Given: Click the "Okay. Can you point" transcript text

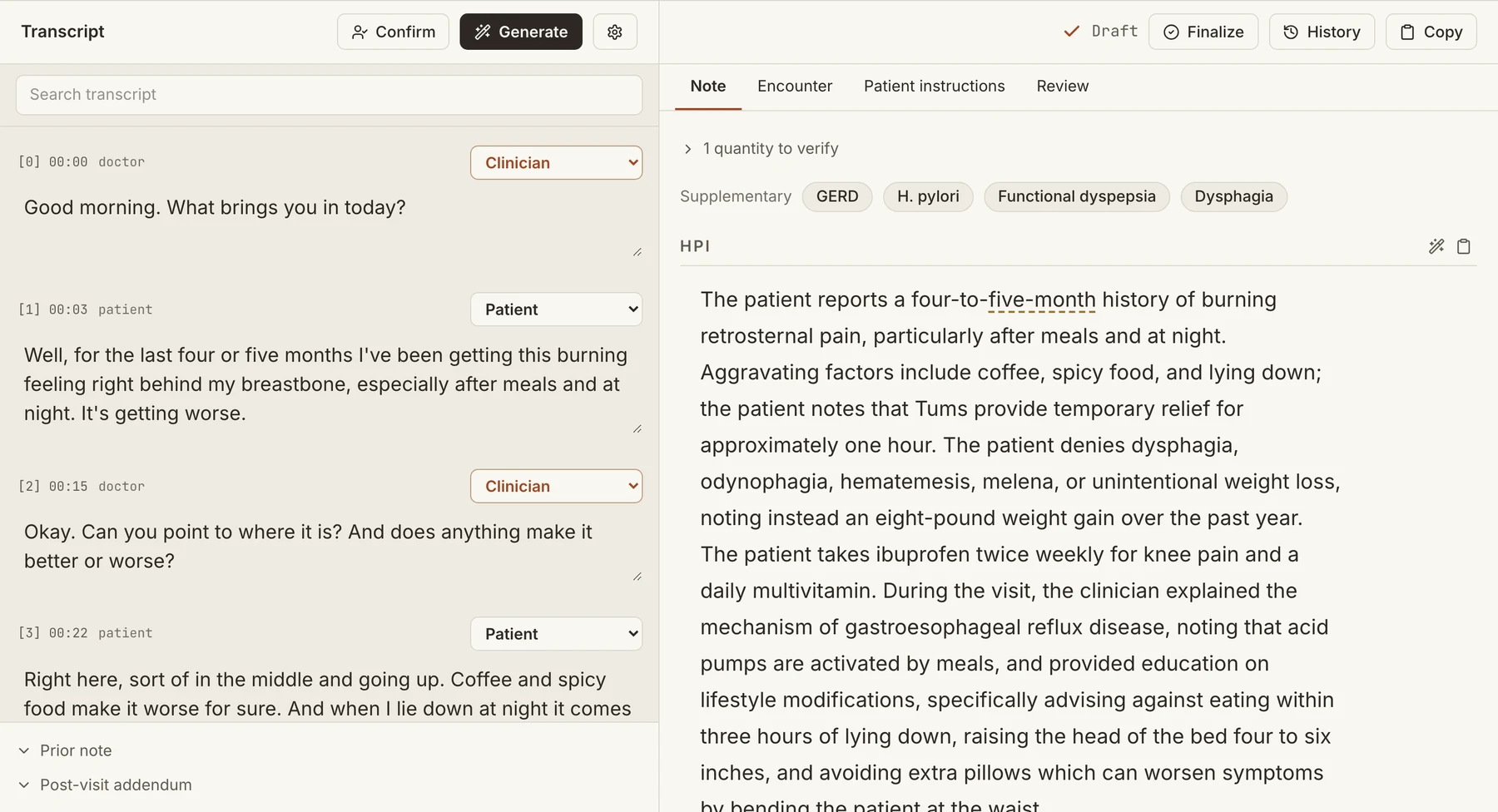Looking at the screenshot, I should [x=330, y=547].
